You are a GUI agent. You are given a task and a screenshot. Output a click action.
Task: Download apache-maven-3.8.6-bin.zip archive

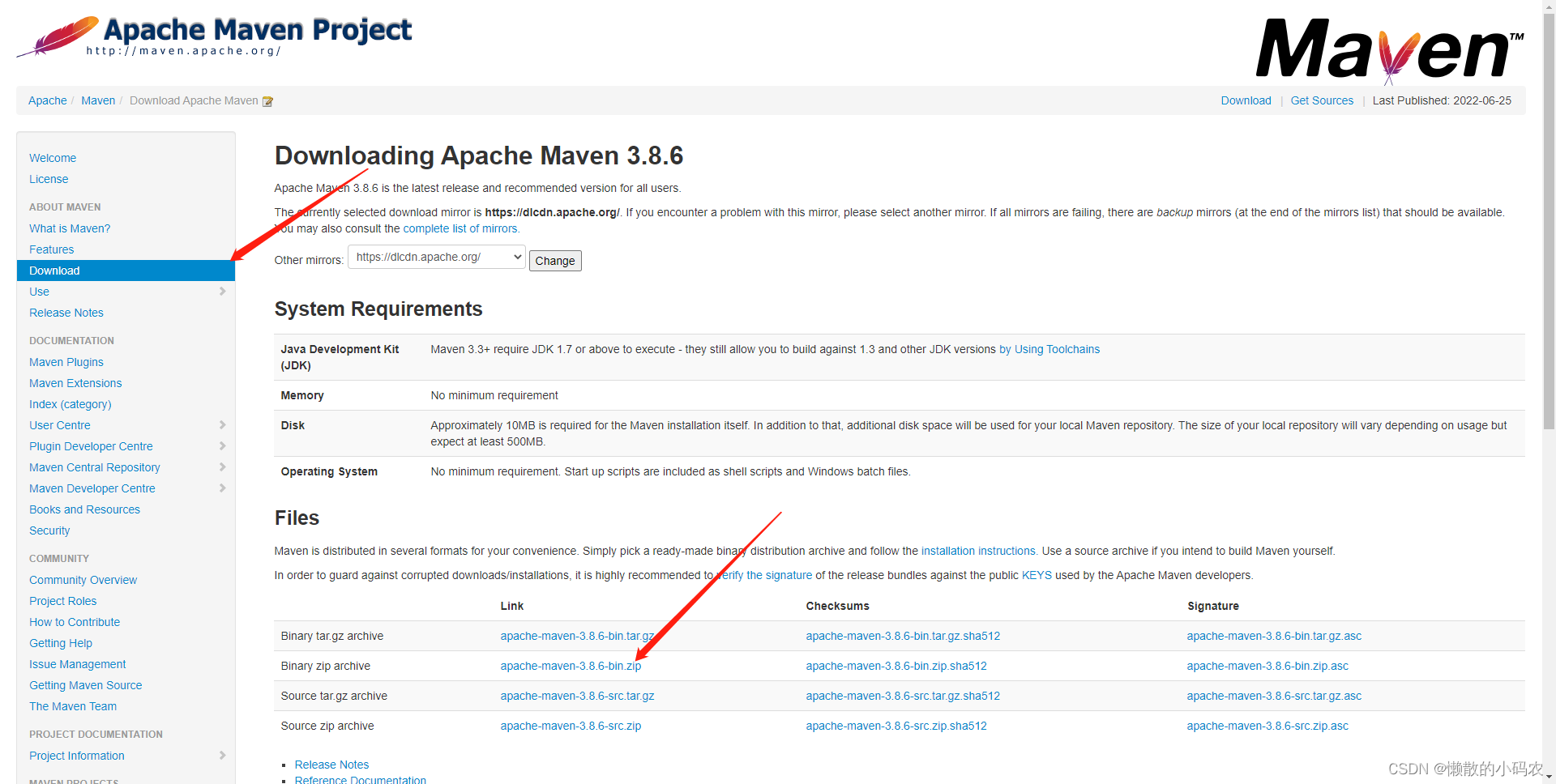pos(570,666)
